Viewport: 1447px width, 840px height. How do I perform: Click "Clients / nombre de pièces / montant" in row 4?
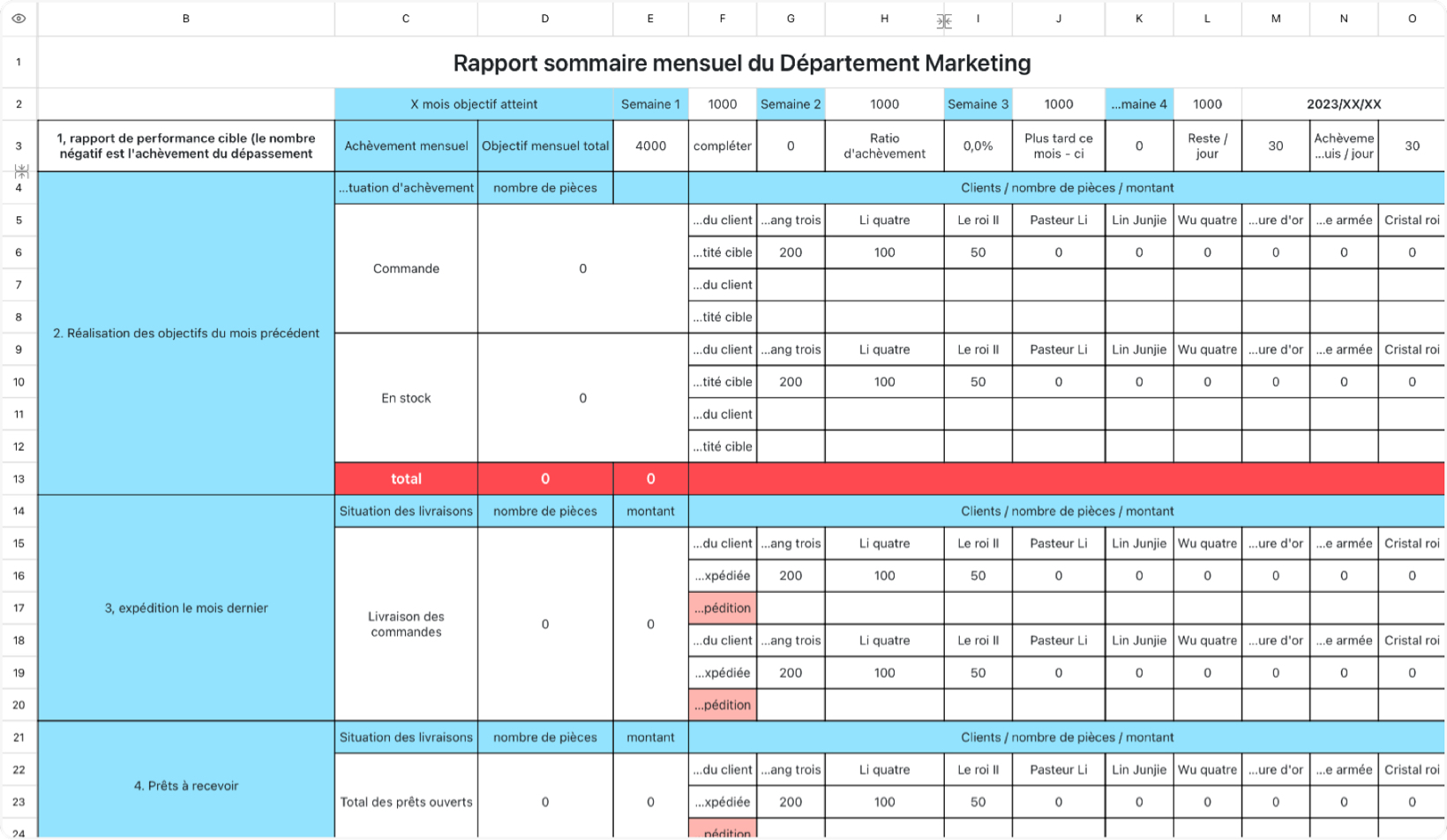pos(1067,188)
